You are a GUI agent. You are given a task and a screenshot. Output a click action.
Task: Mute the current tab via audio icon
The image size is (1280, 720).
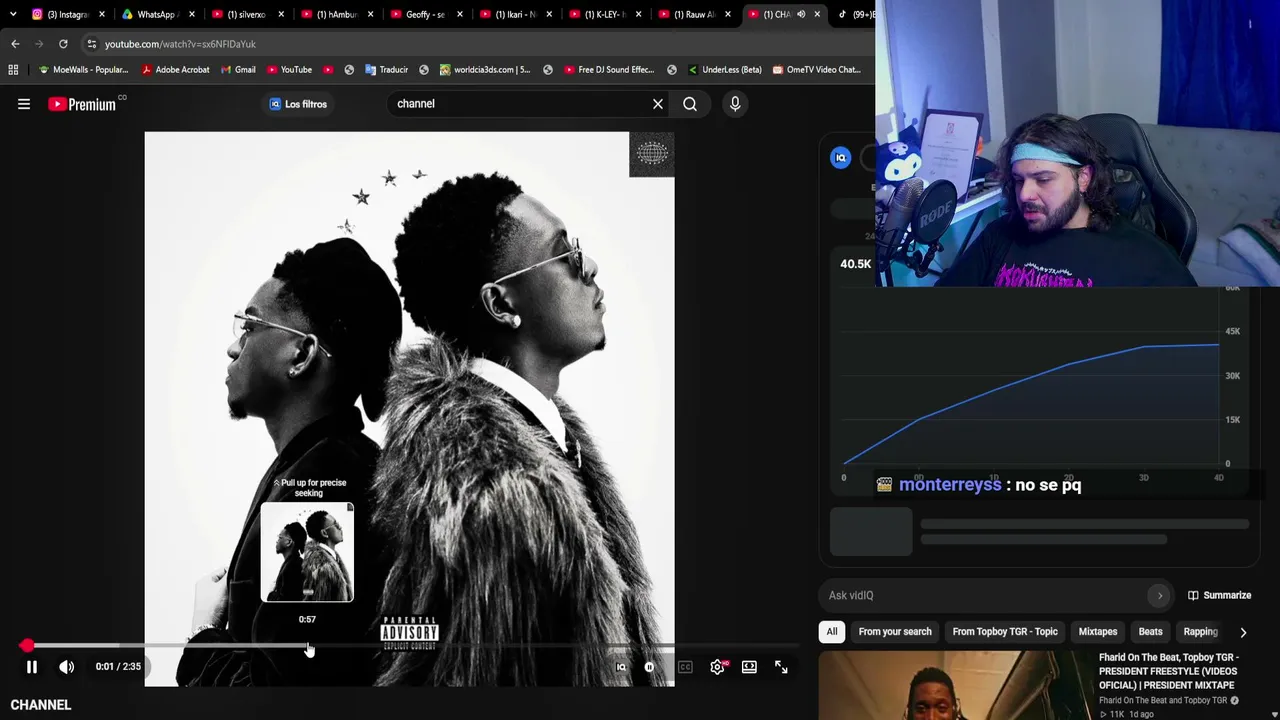pyautogui.click(x=801, y=14)
